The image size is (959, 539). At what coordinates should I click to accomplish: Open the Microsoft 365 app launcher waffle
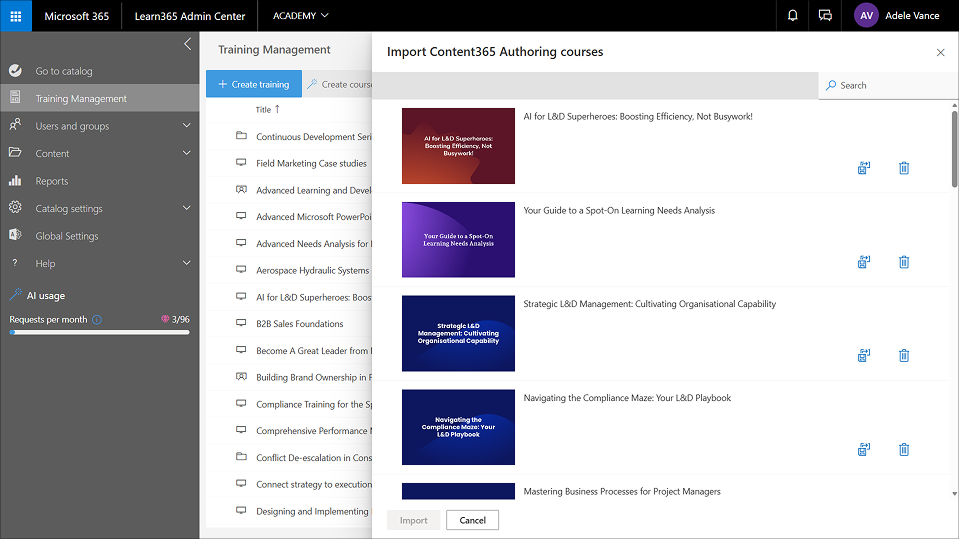pyautogui.click(x=16, y=16)
